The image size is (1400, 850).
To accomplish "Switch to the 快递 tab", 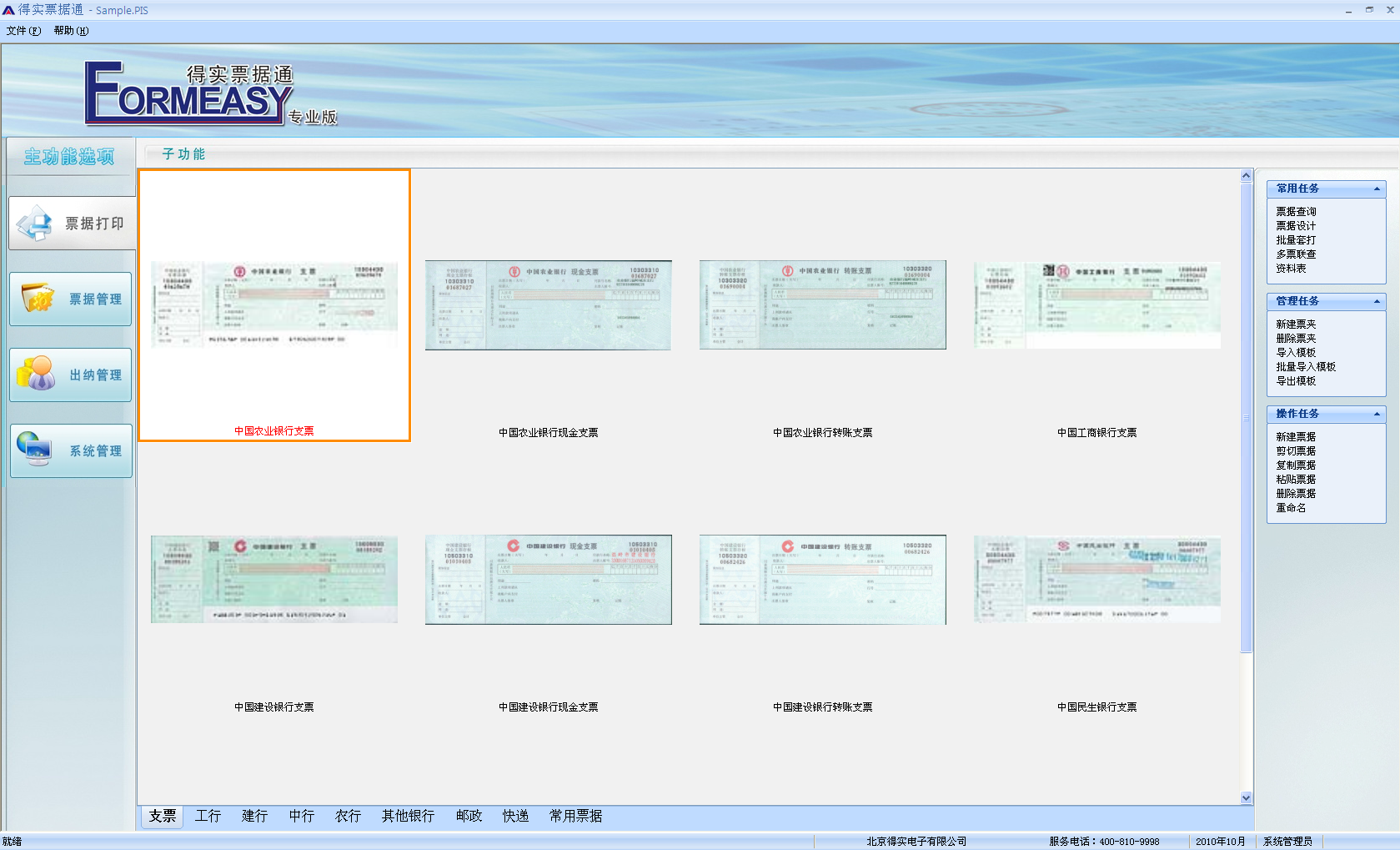I will [x=516, y=816].
